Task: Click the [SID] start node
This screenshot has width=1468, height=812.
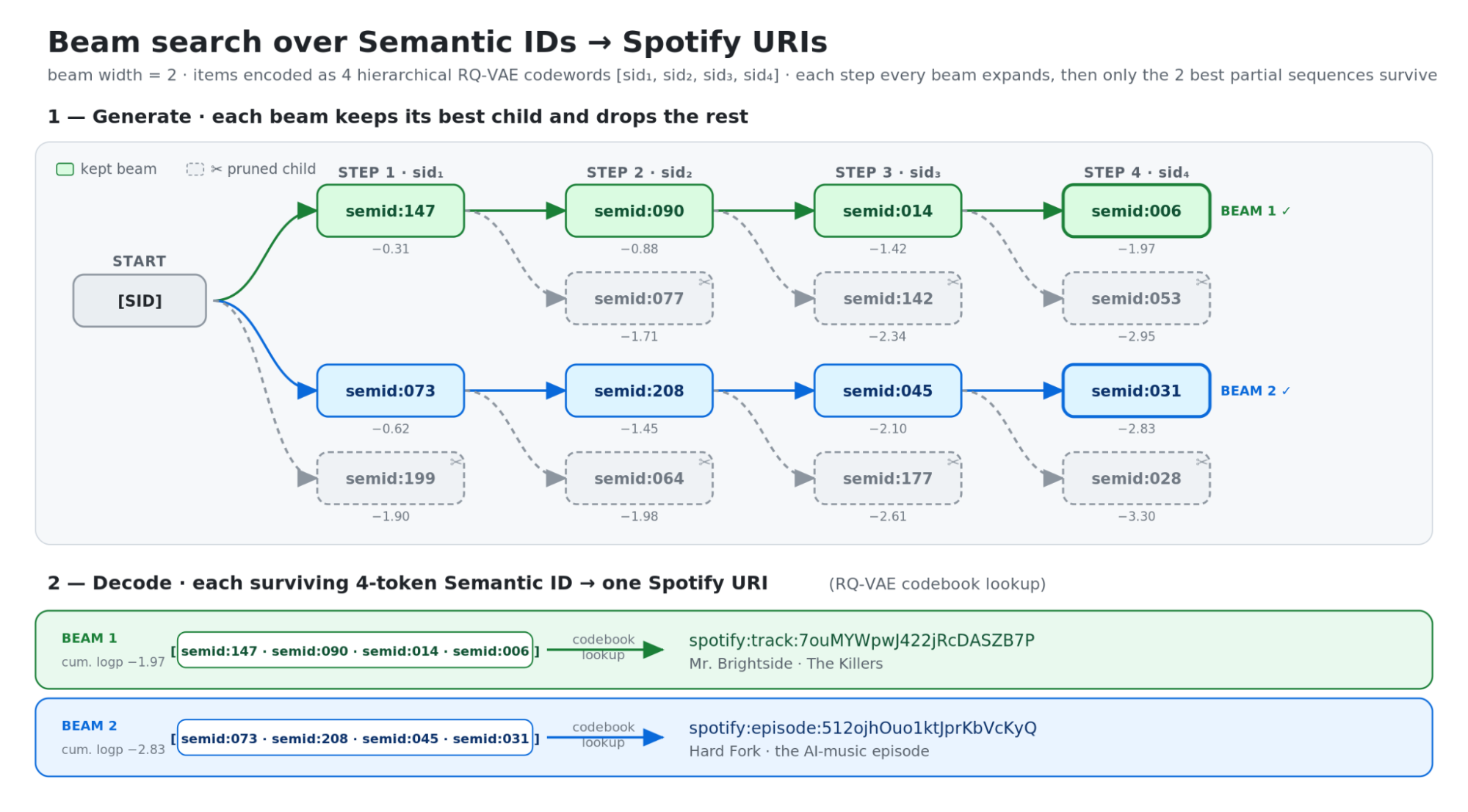Action: coord(140,300)
